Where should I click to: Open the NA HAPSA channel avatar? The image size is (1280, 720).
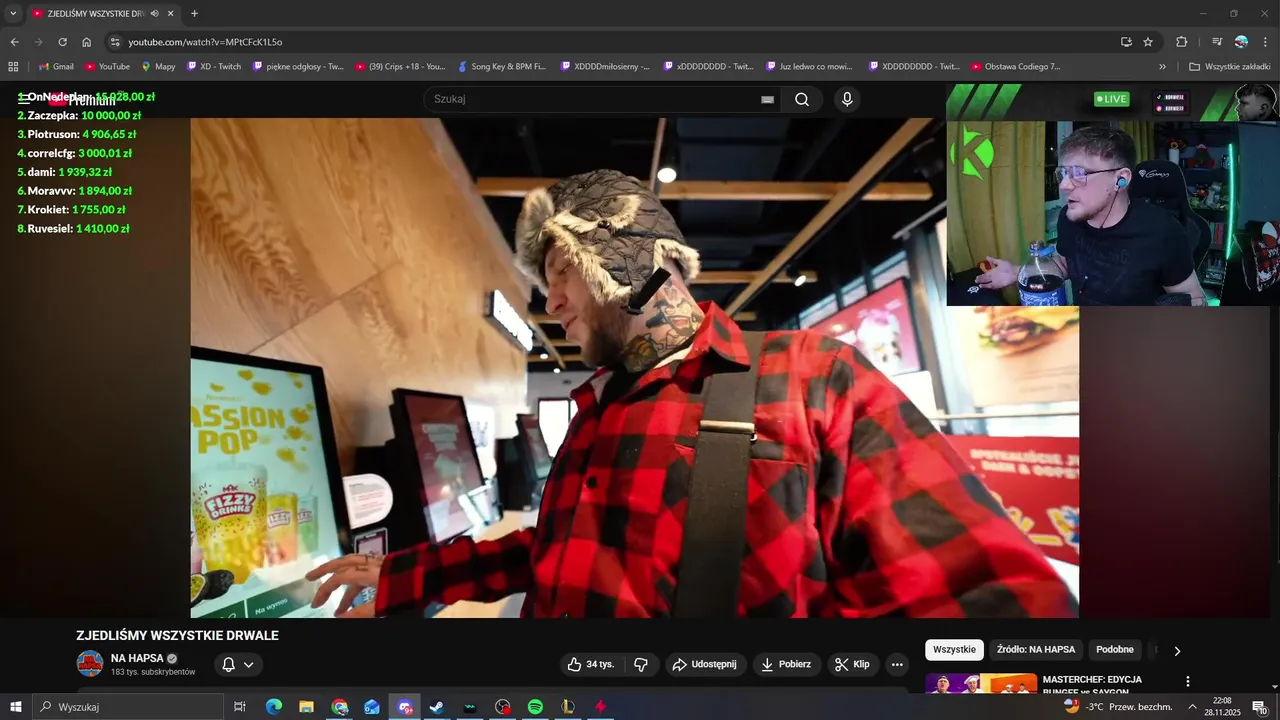tap(90, 664)
